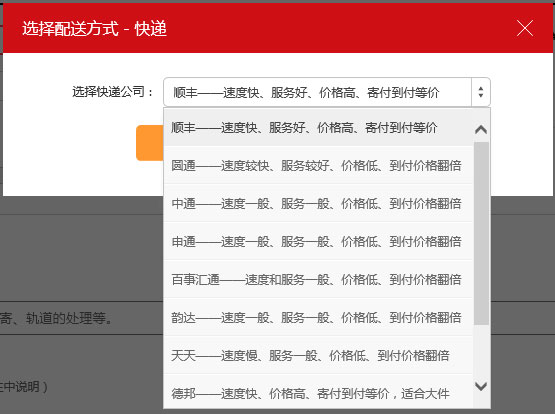Choose the 中通 courier option

point(318,203)
